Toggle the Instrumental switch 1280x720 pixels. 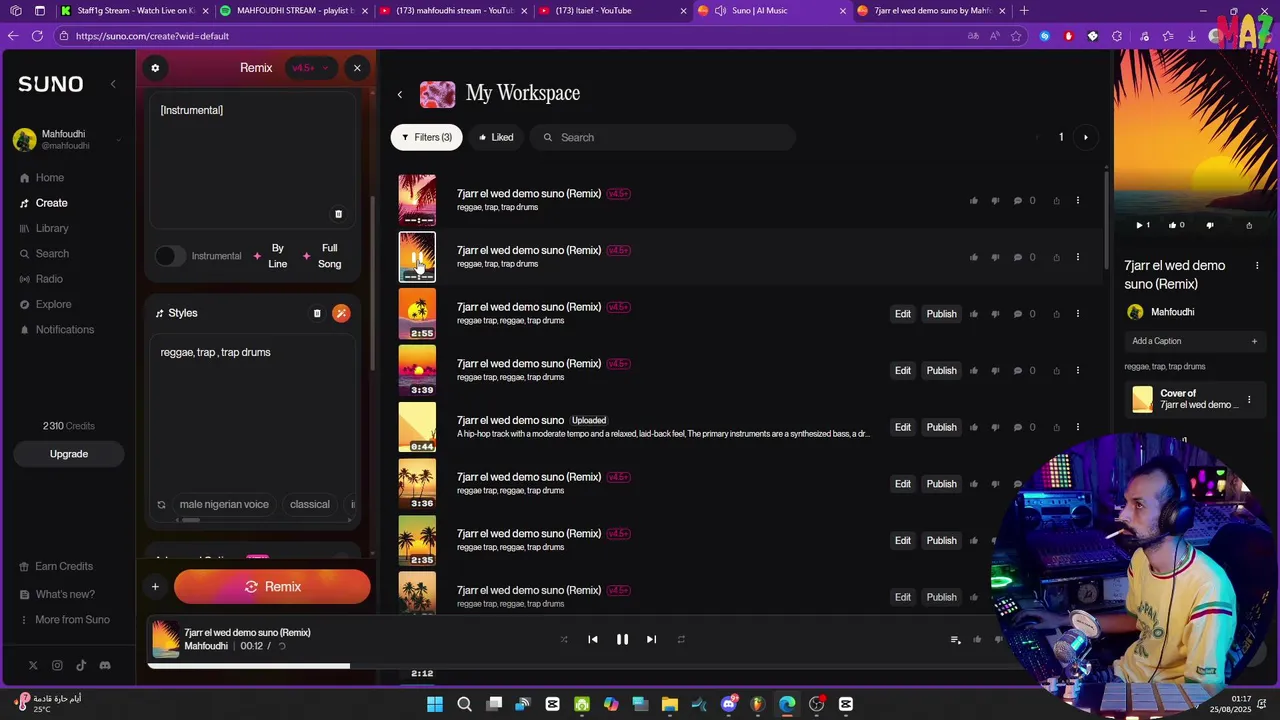171,256
